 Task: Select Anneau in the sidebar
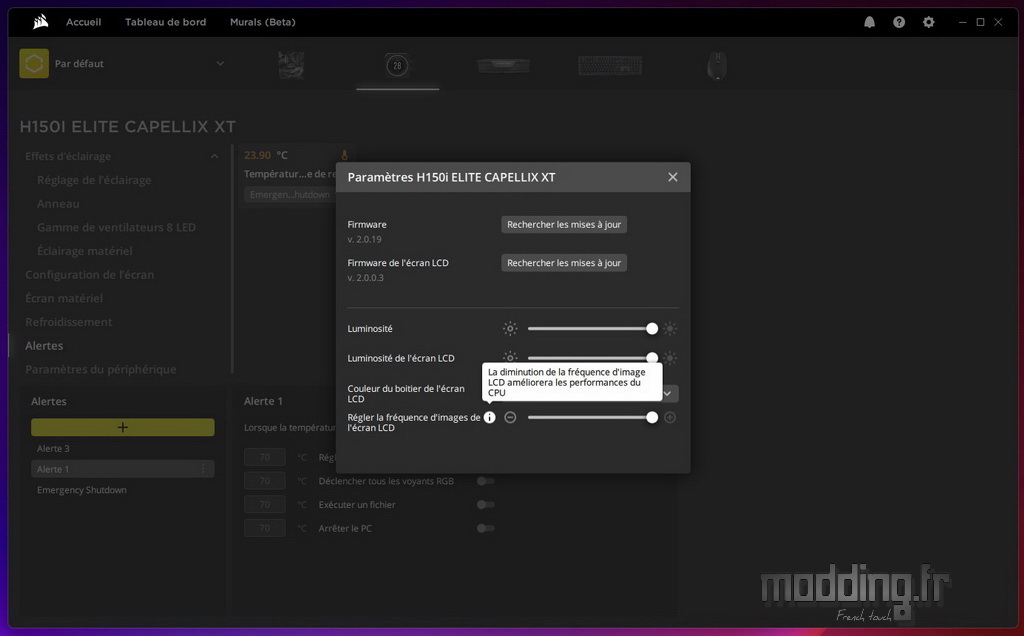coord(58,204)
